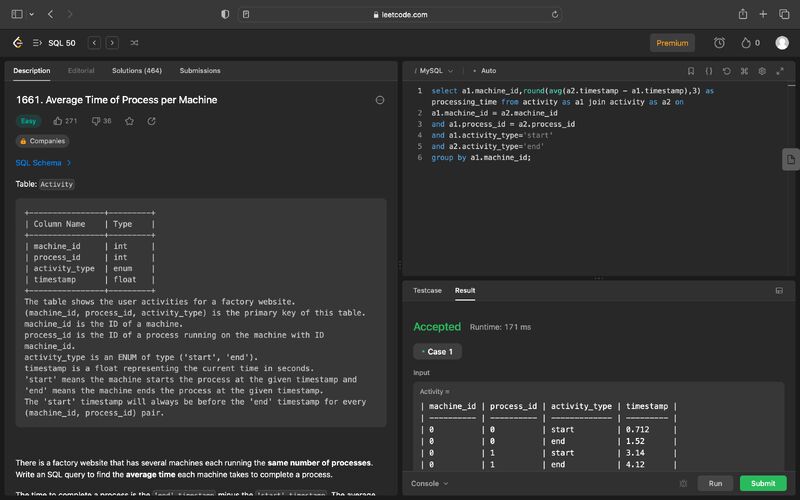800x500 pixels.
Task: Click the debug bug icon near Run
Action: tap(683, 483)
